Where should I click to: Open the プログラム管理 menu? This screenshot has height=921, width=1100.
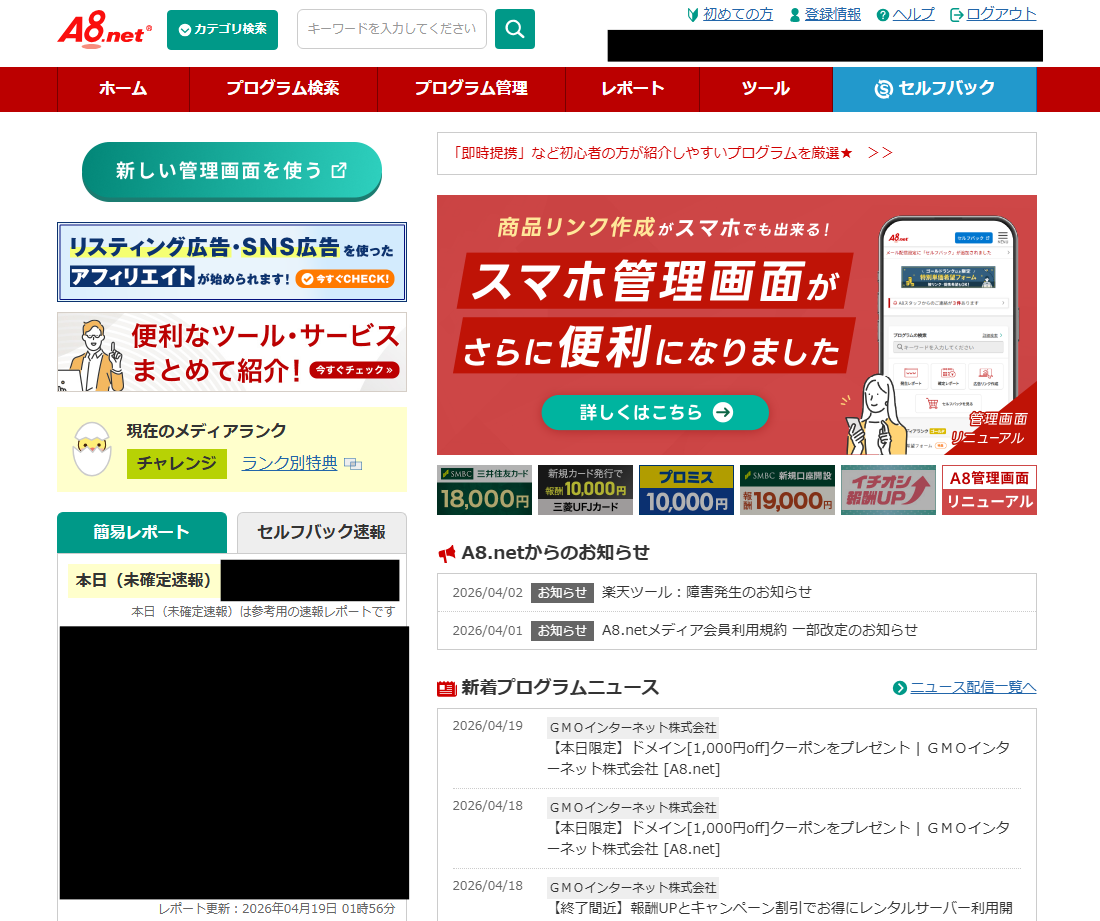click(471, 89)
